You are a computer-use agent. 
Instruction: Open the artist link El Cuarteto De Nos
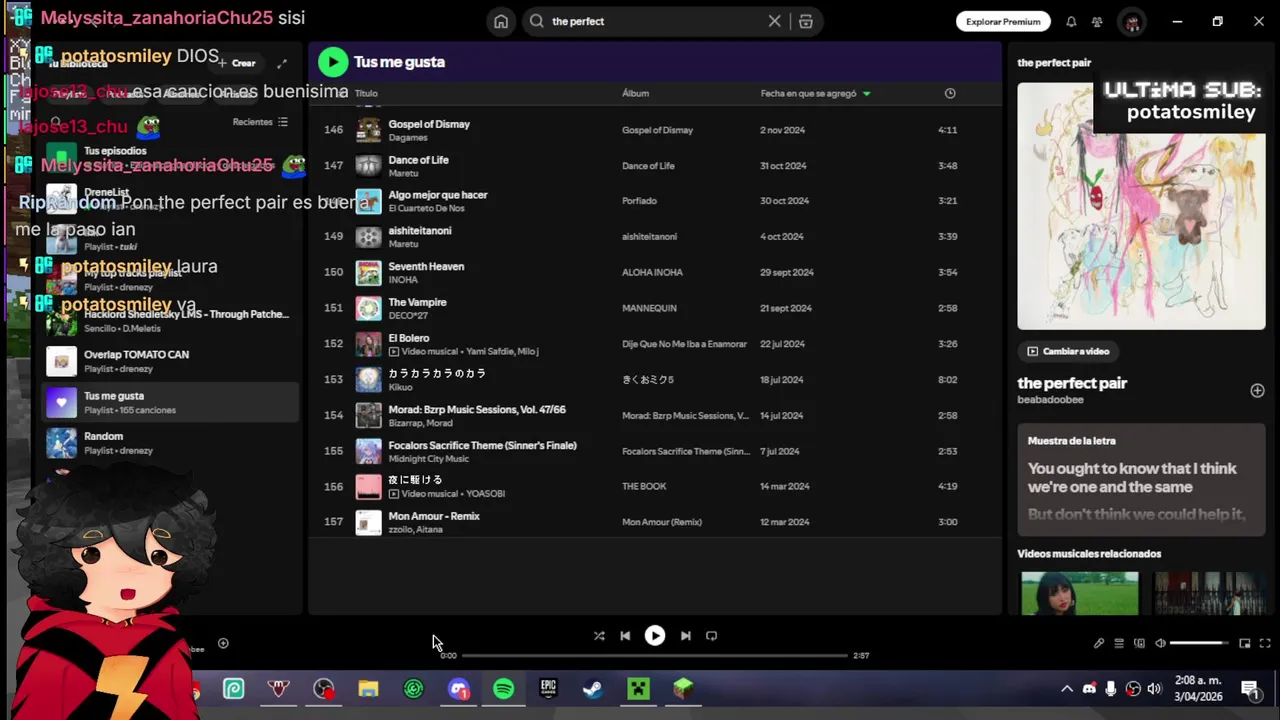point(426,208)
